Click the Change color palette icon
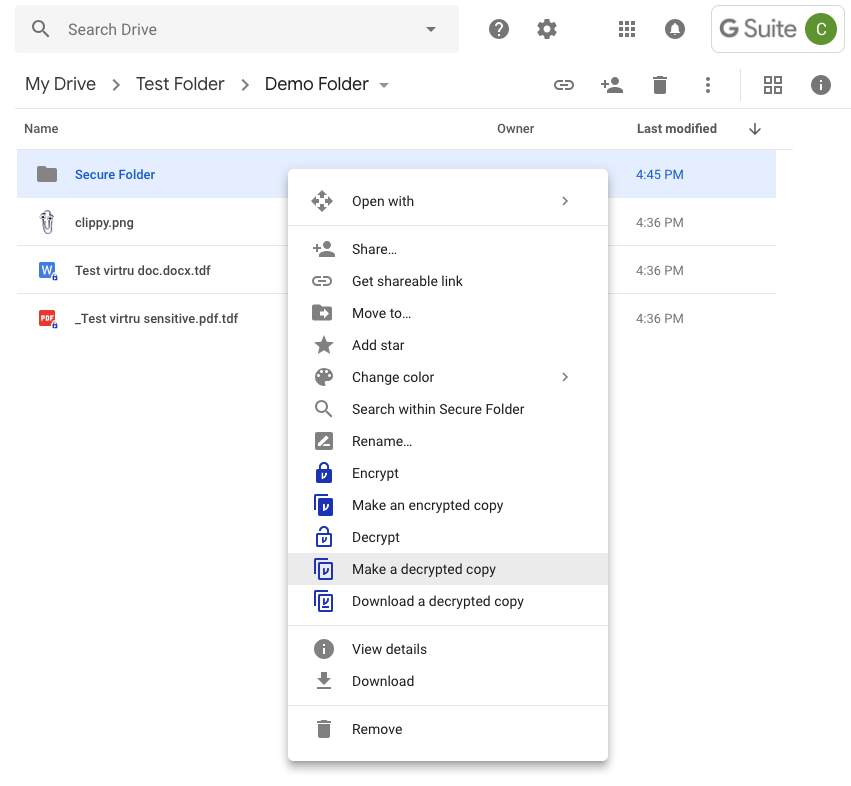The width and height of the screenshot is (851, 786). [x=323, y=377]
